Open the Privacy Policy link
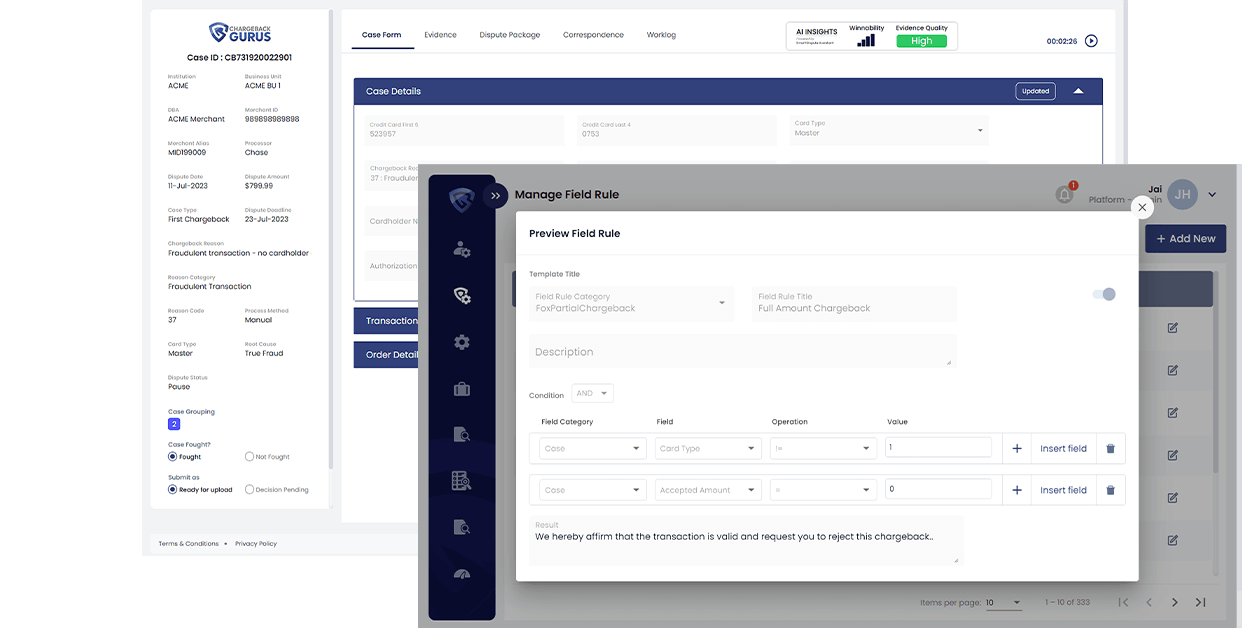1242x628 pixels. pyautogui.click(x=256, y=544)
